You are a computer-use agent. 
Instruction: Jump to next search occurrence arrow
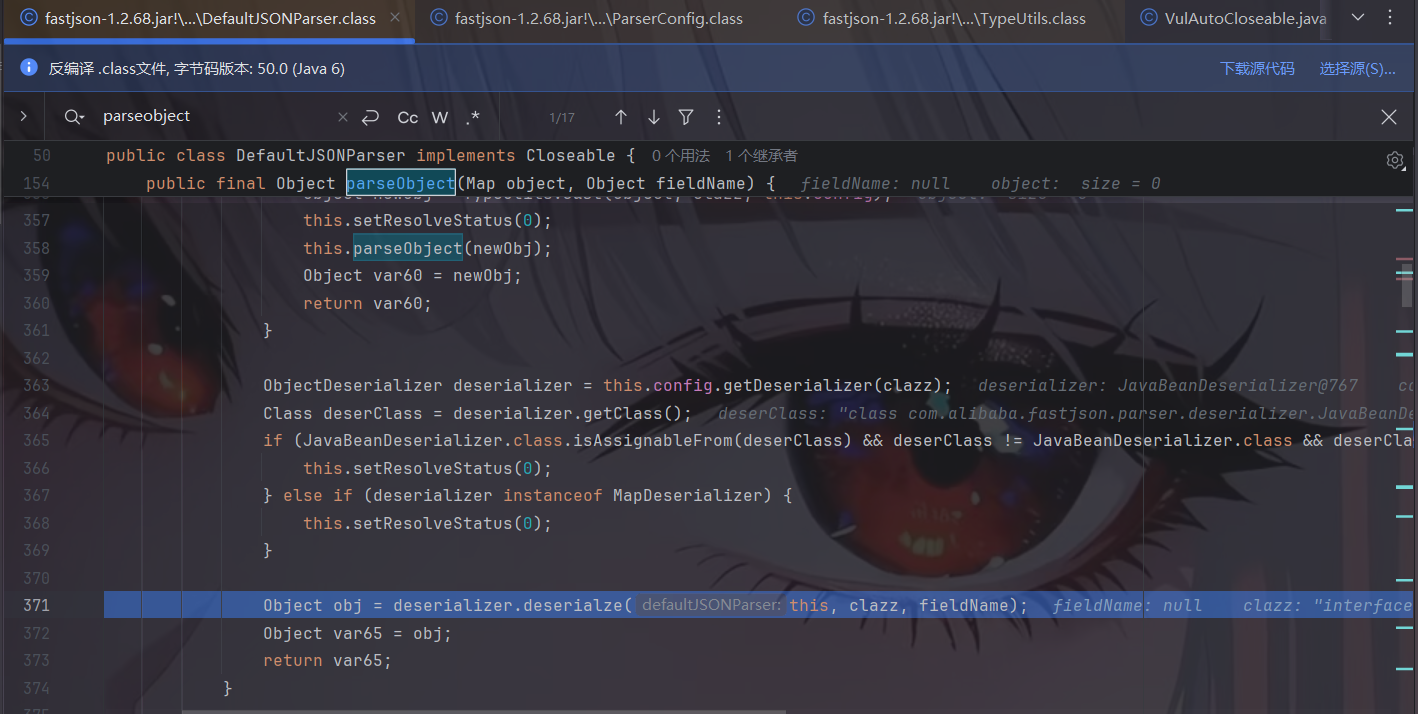653,117
